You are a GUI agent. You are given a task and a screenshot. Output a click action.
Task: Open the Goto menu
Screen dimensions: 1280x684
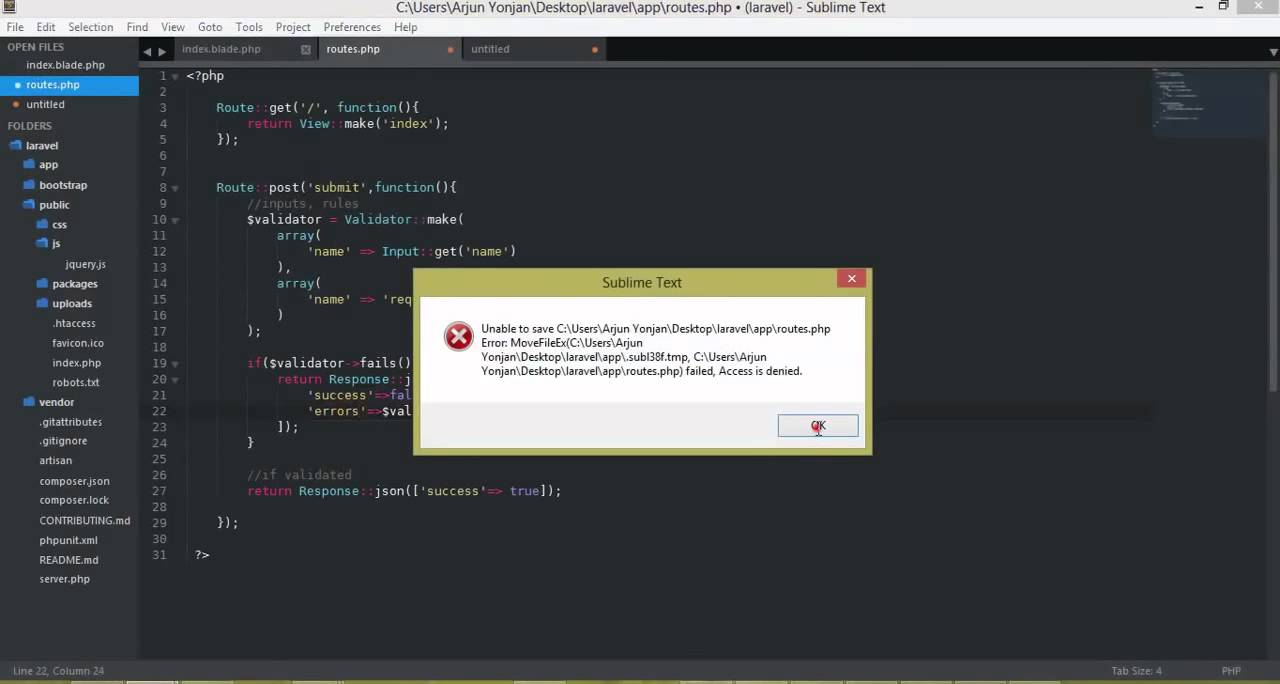click(210, 27)
